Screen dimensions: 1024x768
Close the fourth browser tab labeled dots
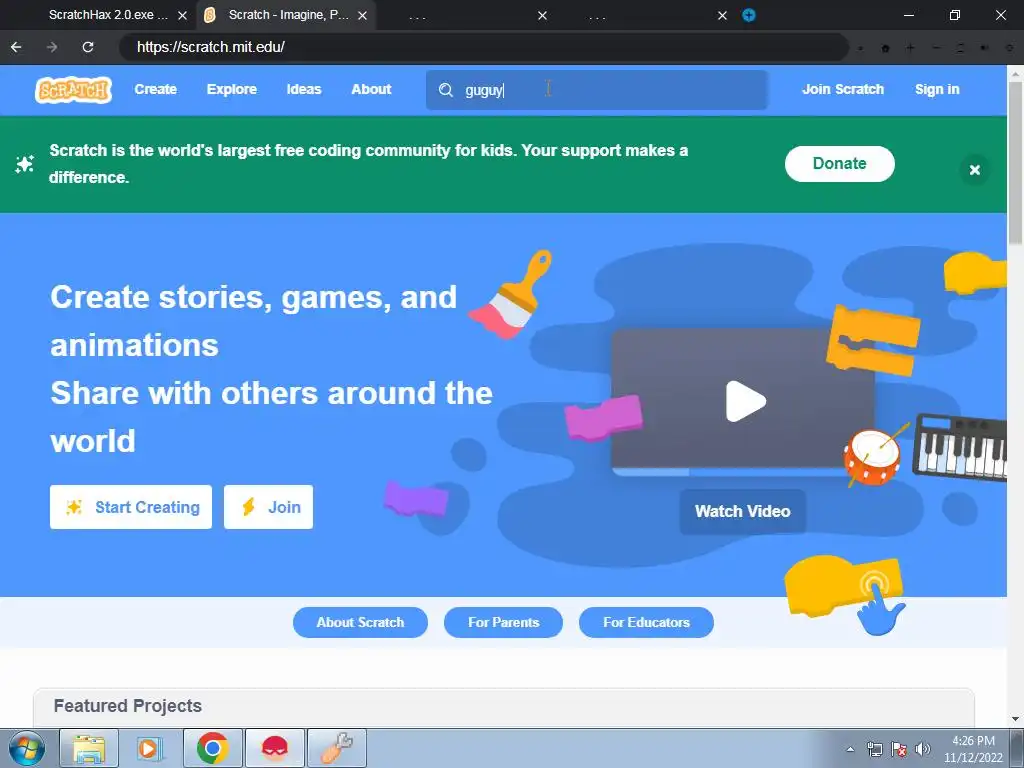point(722,15)
